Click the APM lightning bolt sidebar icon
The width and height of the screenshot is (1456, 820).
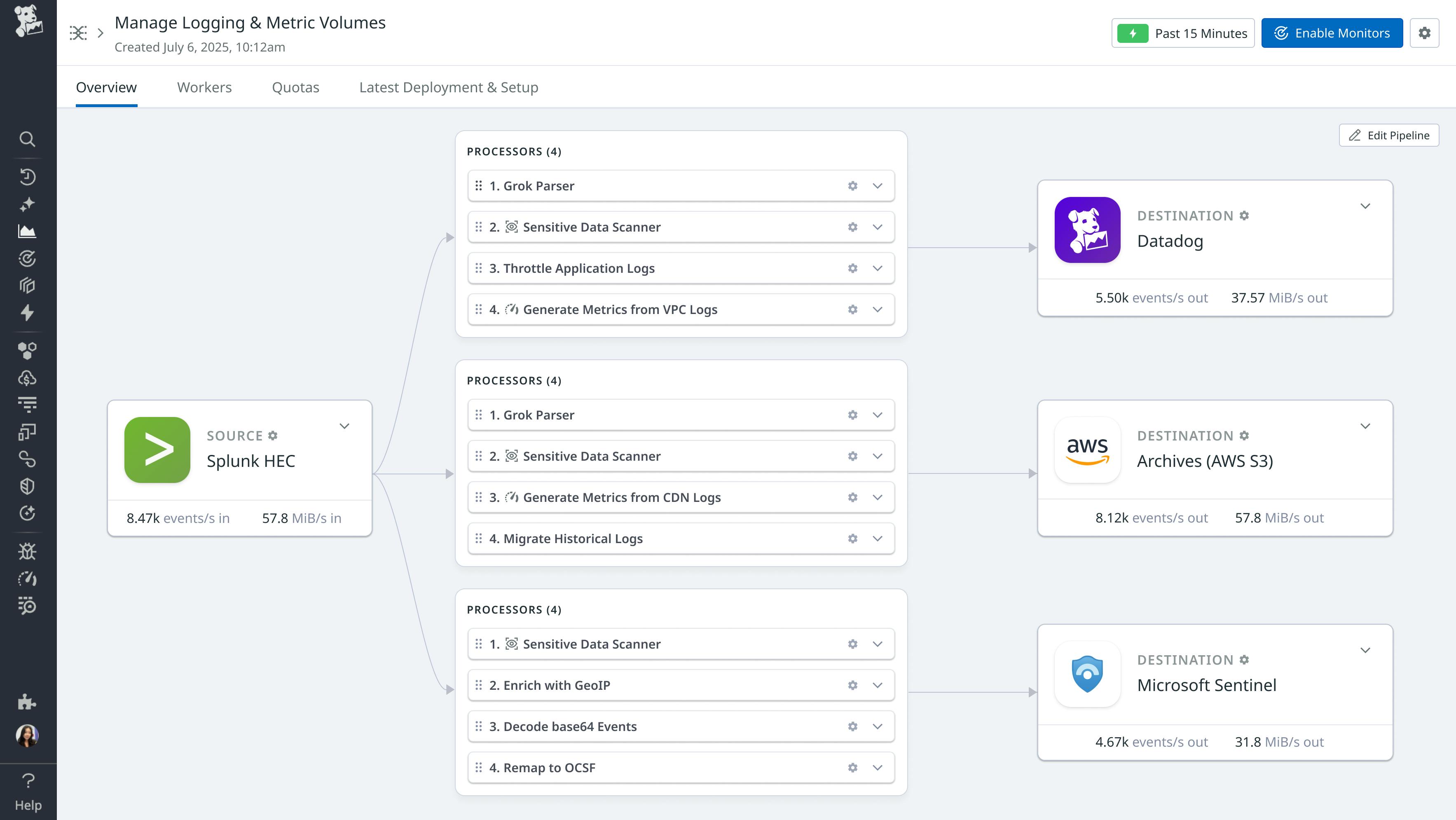click(x=28, y=312)
